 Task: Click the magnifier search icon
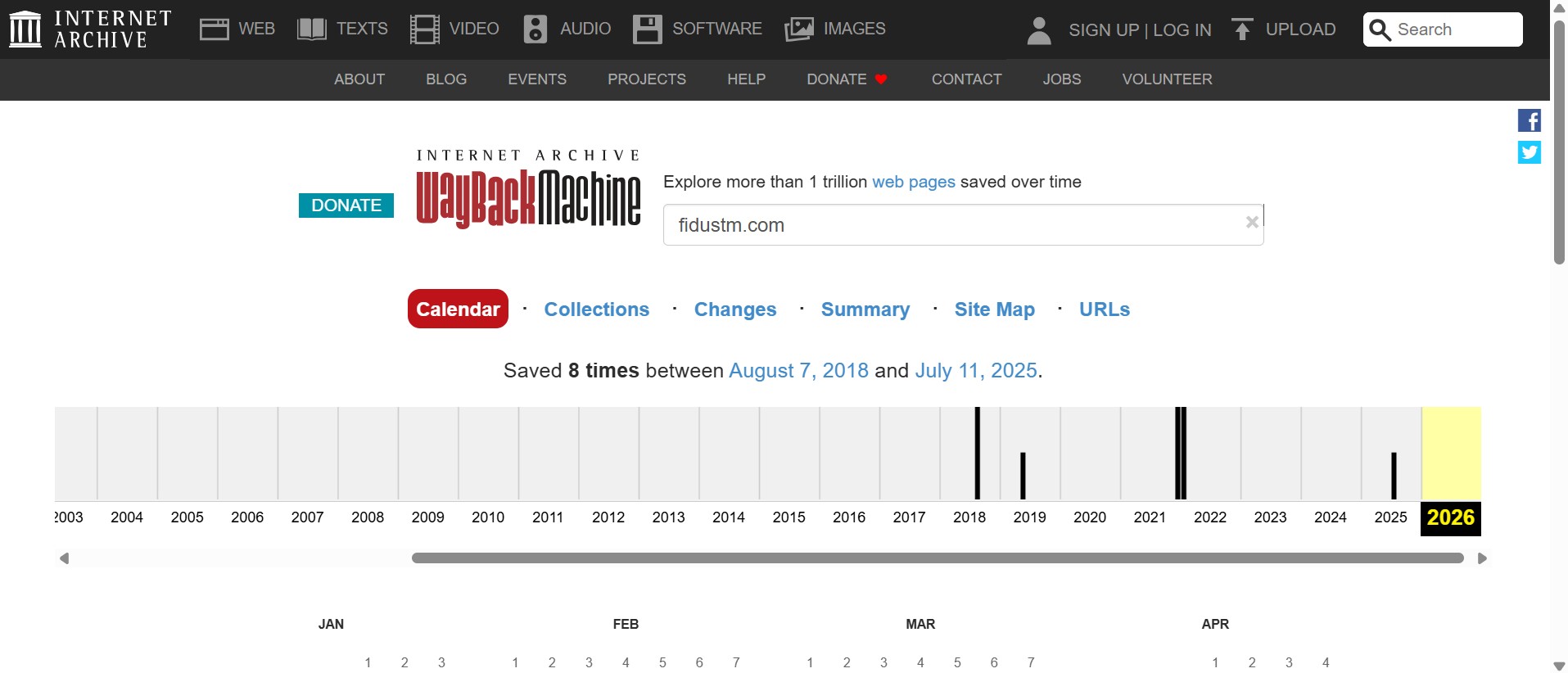click(1380, 30)
